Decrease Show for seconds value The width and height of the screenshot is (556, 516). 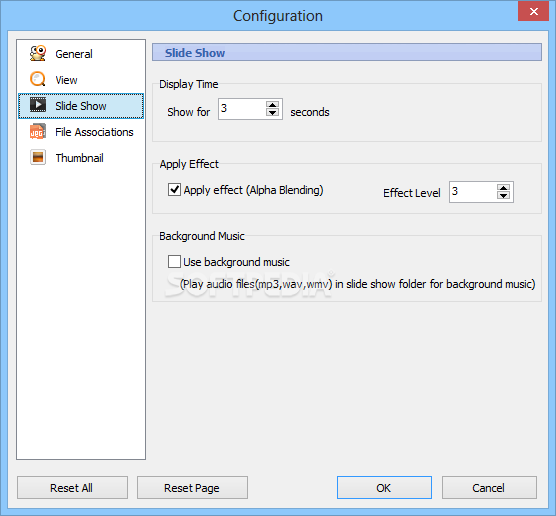[272, 113]
